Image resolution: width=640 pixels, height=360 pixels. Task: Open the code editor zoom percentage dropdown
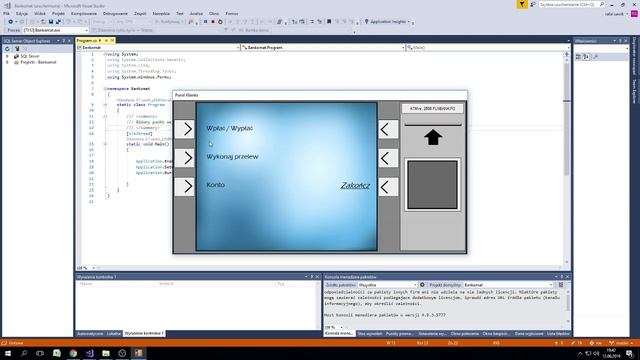point(86,268)
